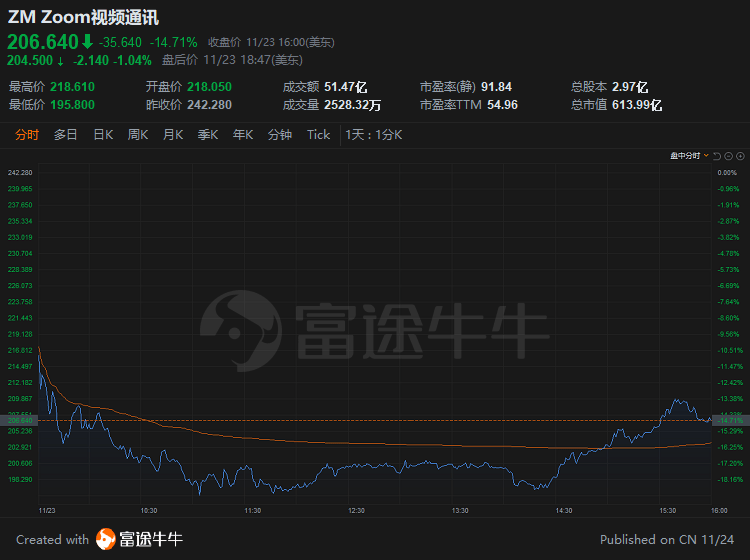Switch to the Tick view tab
The image size is (750, 560).
coord(318,135)
